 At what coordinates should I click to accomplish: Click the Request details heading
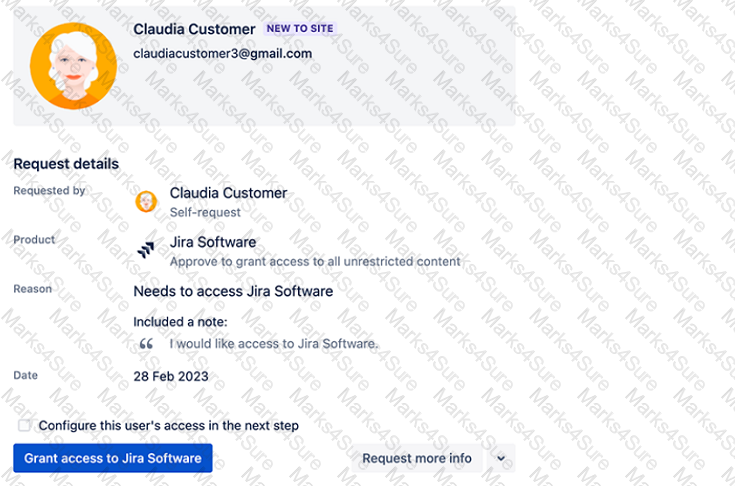[x=66, y=163]
